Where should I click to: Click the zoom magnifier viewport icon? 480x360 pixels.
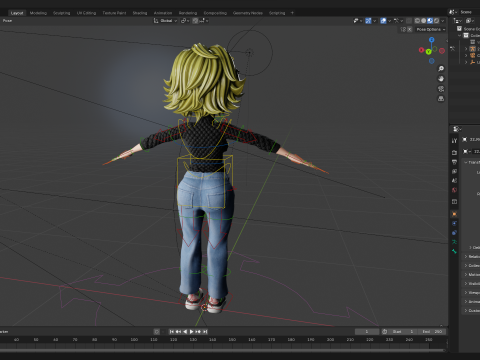click(441, 69)
